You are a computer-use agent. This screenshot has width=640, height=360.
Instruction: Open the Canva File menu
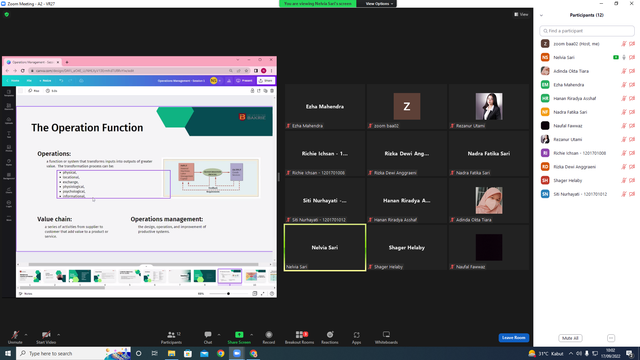pyautogui.click(x=29, y=81)
